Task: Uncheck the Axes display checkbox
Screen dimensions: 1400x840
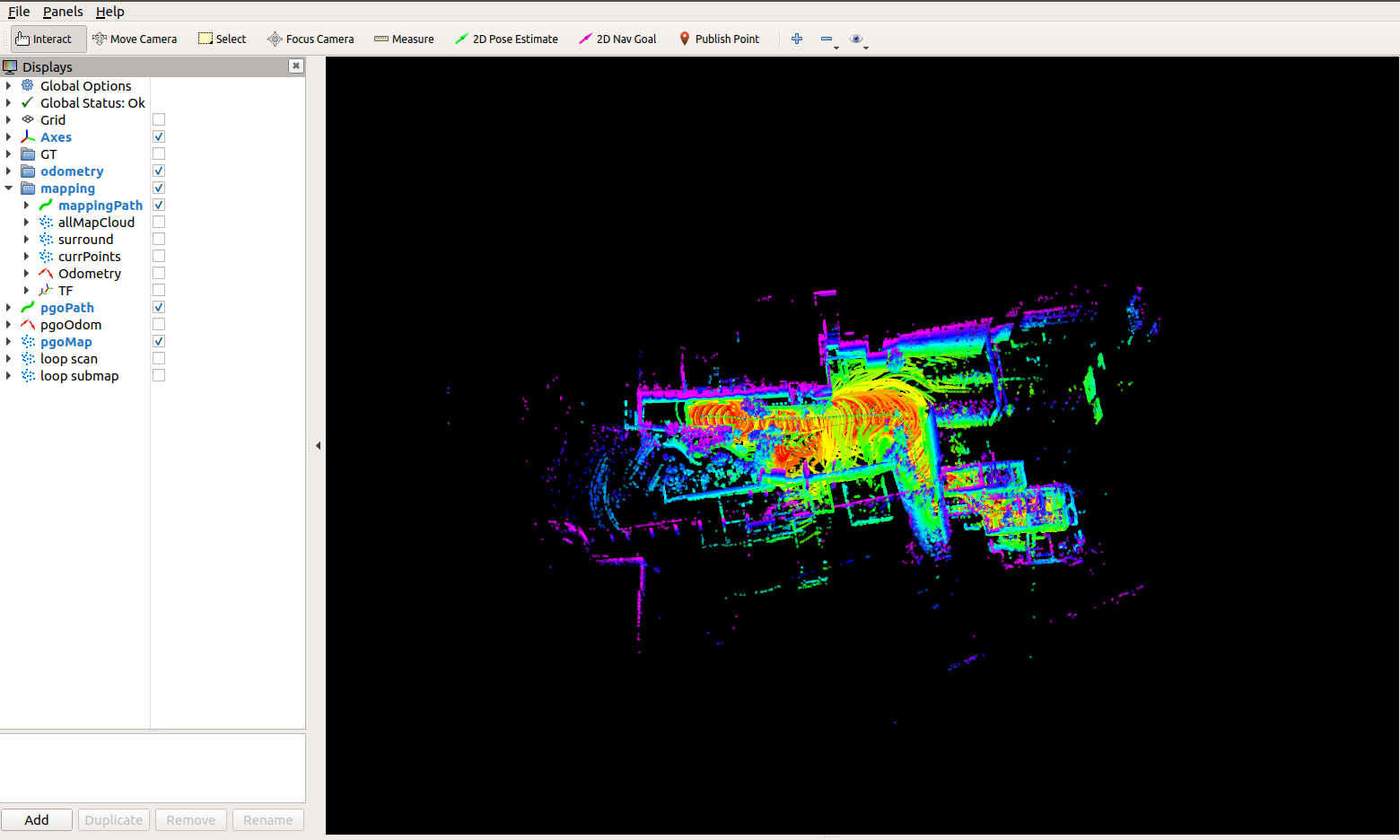Action: click(x=159, y=136)
